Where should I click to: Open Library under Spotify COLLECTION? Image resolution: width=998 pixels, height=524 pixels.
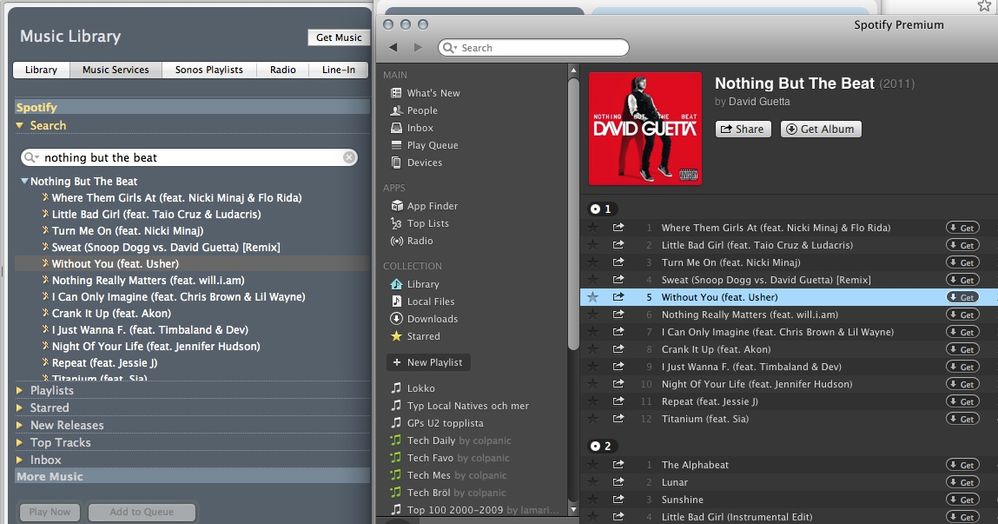tap(415, 284)
